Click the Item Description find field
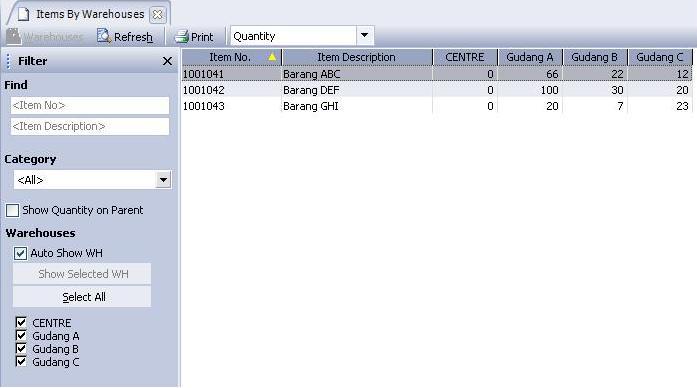This screenshot has height=388, width=697. 90,126
